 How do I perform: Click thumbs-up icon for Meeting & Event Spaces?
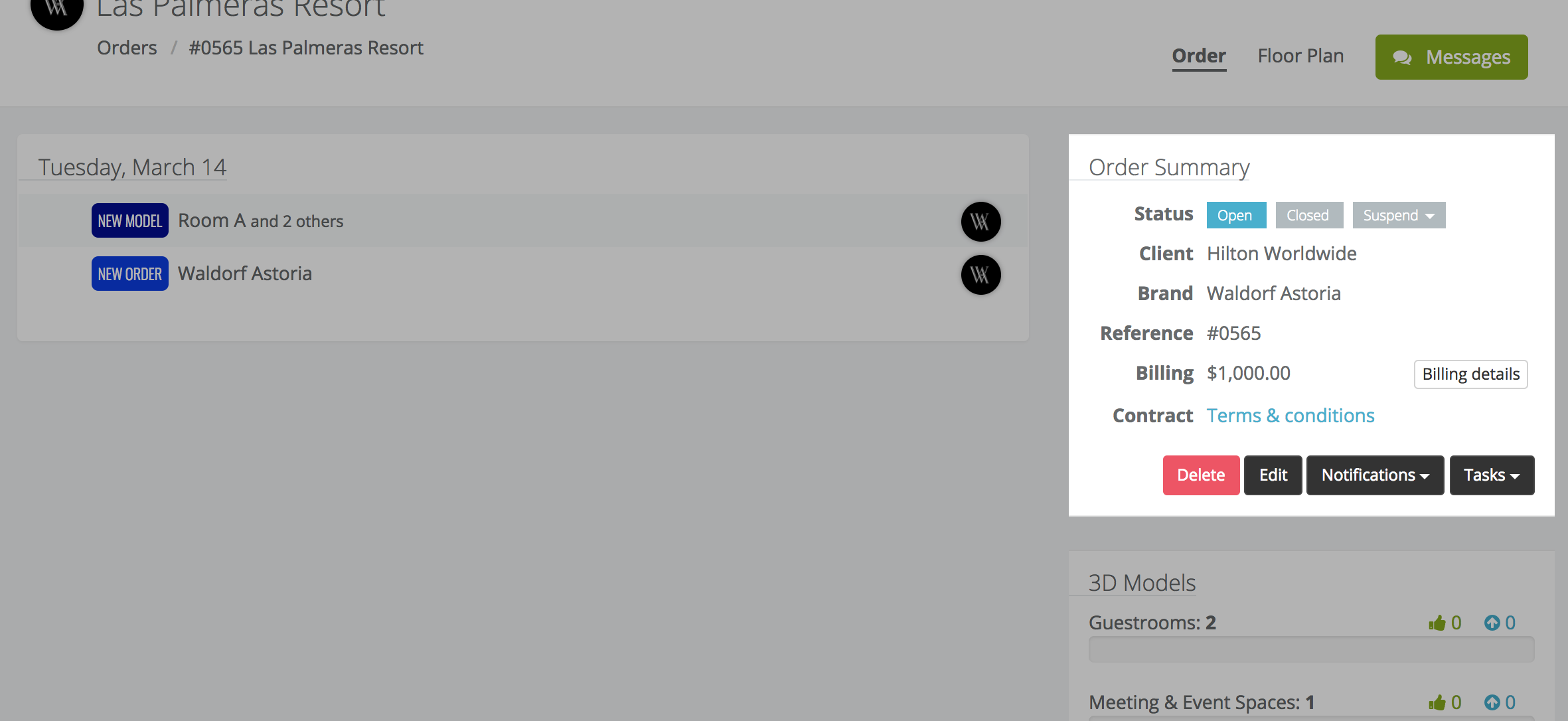pyautogui.click(x=1437, y=702)
